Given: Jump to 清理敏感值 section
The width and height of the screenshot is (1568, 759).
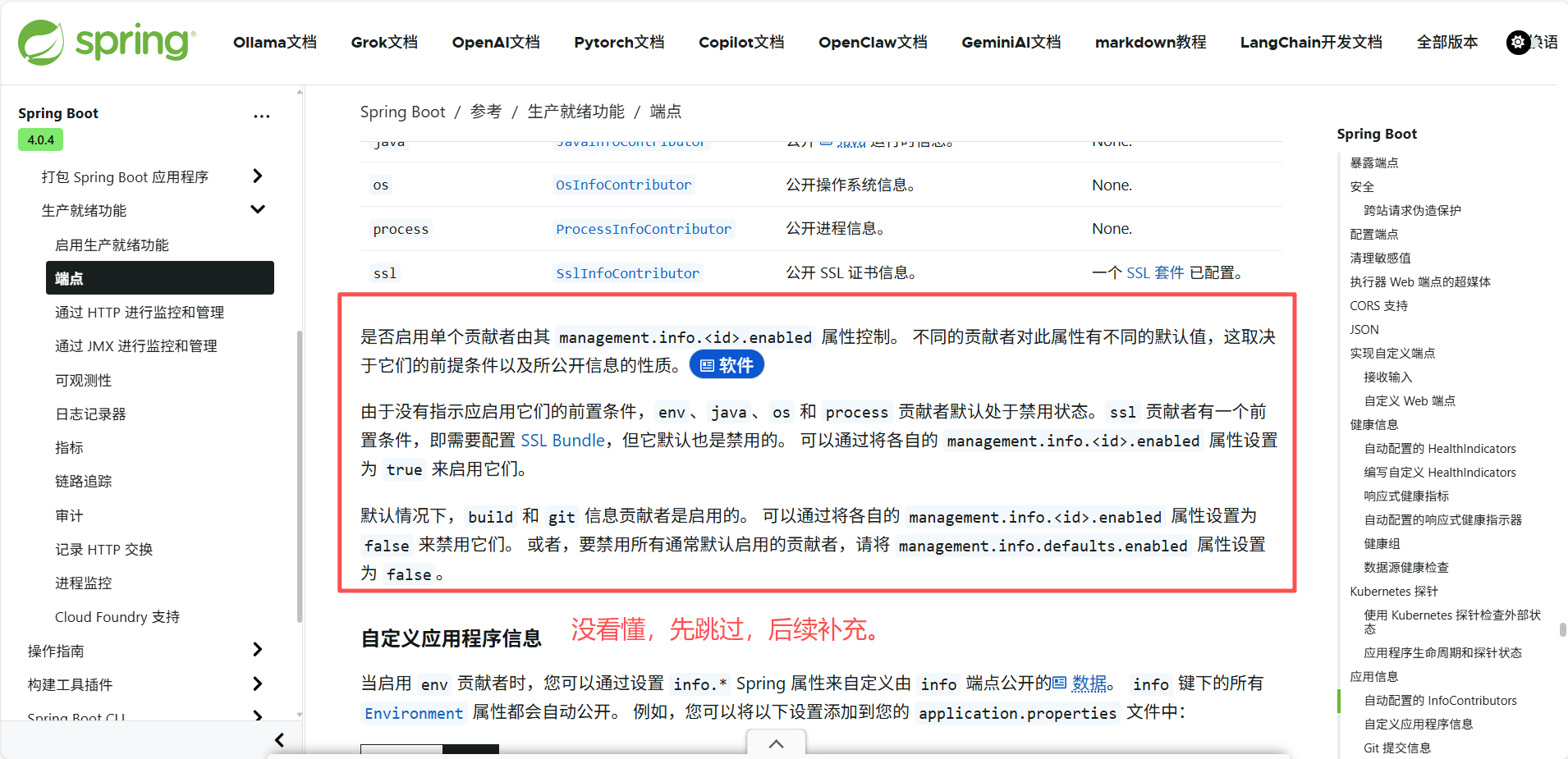Looking at the screenshot, I should pos(1380,258).
